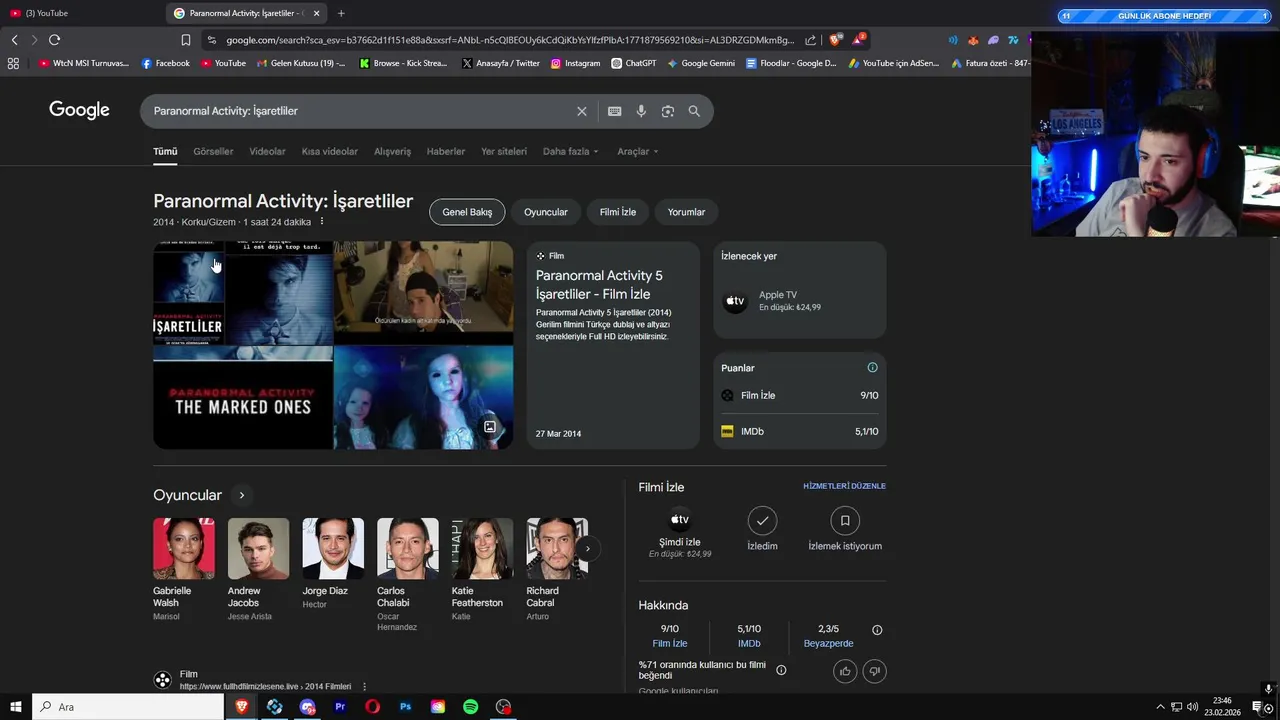
Task: Click the info icon next to Puanlar
Action: pyautogui.click(x=872, y=368)
